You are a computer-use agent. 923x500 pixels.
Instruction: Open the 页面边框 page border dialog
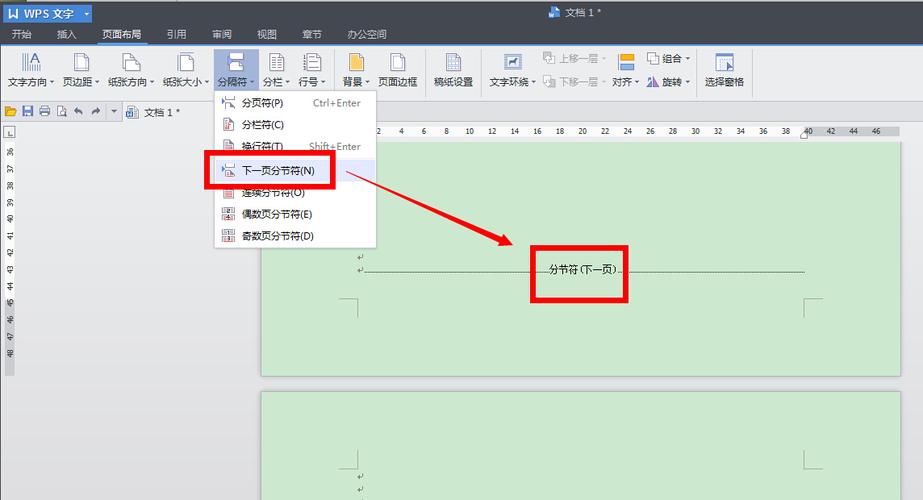tap(397, 69)
